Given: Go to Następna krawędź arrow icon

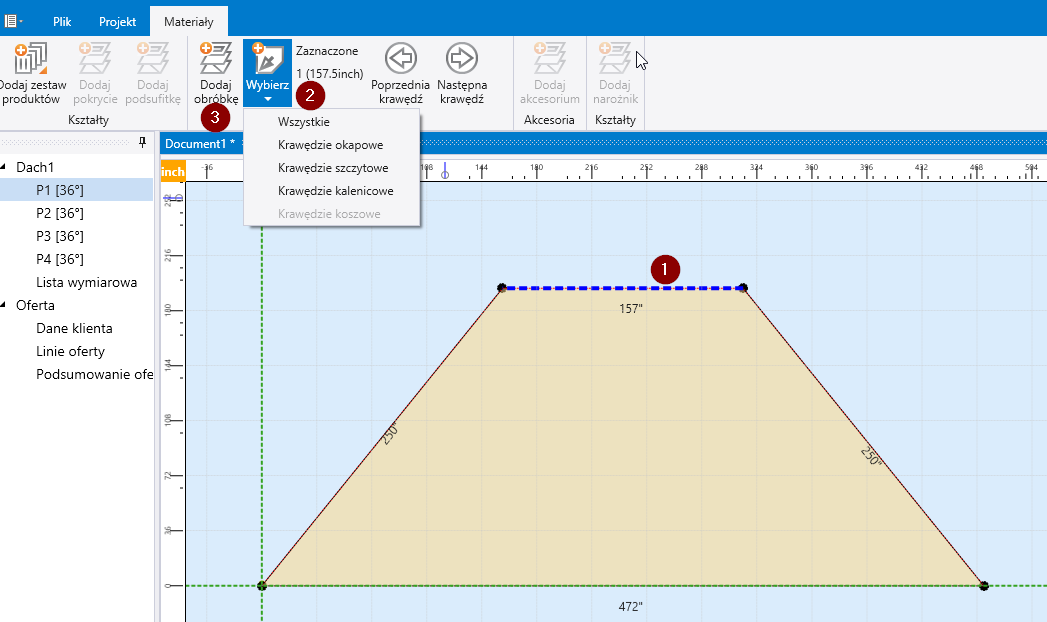Looking at the screenshot, I should 461,59.
